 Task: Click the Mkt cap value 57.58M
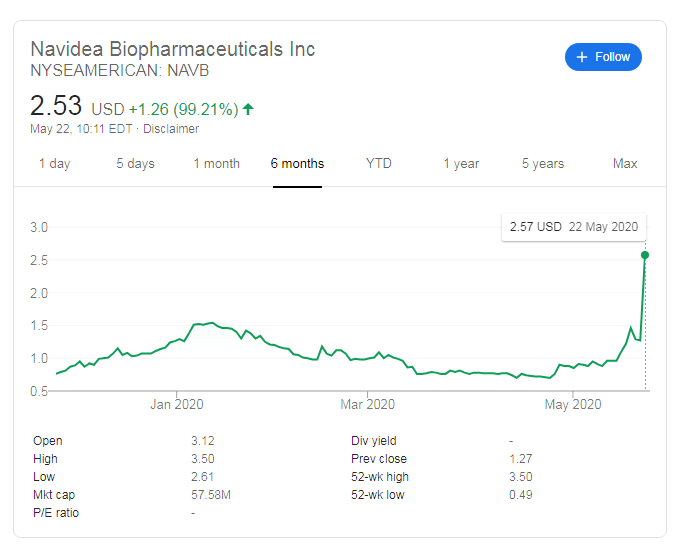[211, 495]
